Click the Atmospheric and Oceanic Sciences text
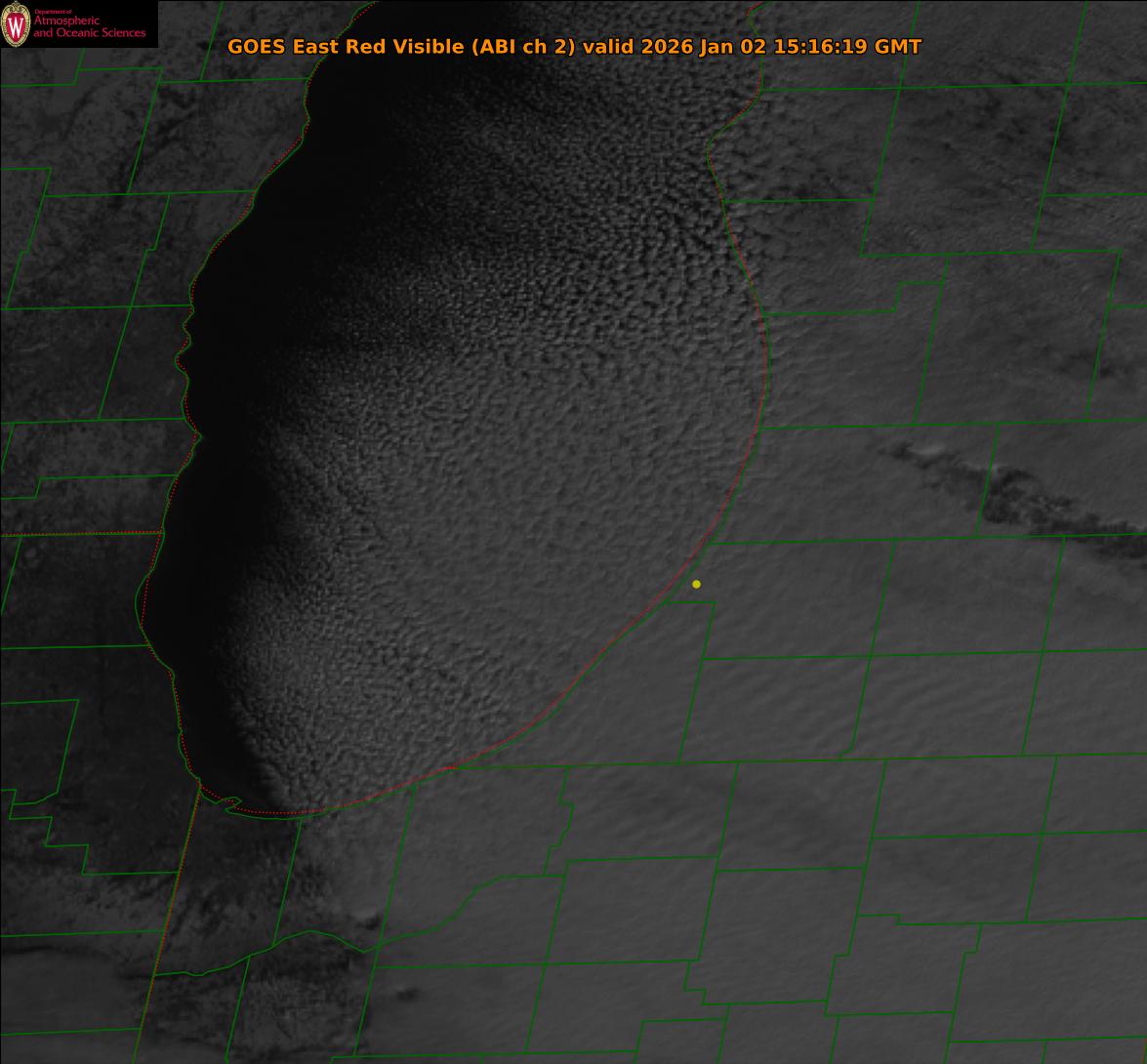Image resolution: width=1147 pixels, height=1064 pixels. (x=89, y=27)
